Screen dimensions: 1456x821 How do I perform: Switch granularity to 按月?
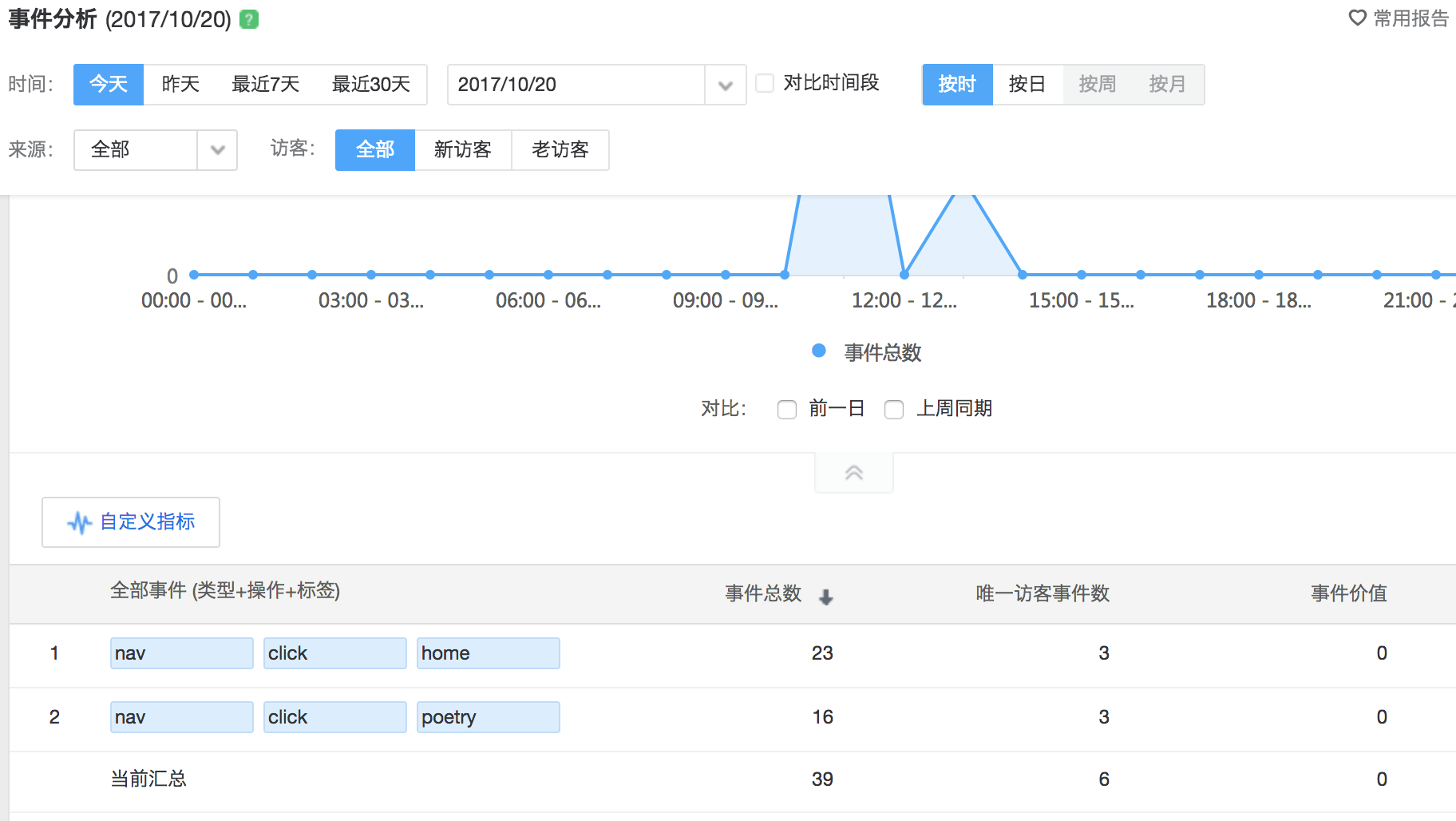point(1168,85)
